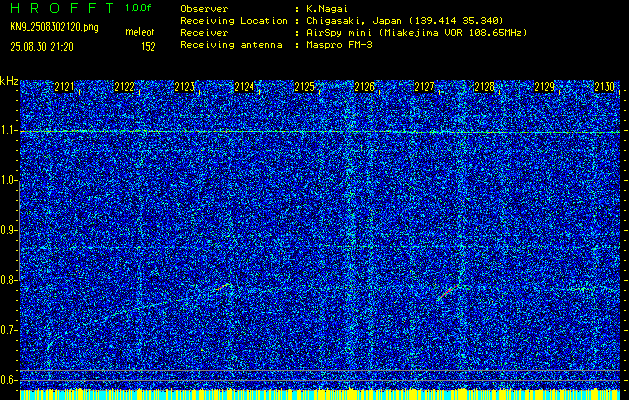
Task: Click the 2127 time marker
Action: click(x=424, y=87)
